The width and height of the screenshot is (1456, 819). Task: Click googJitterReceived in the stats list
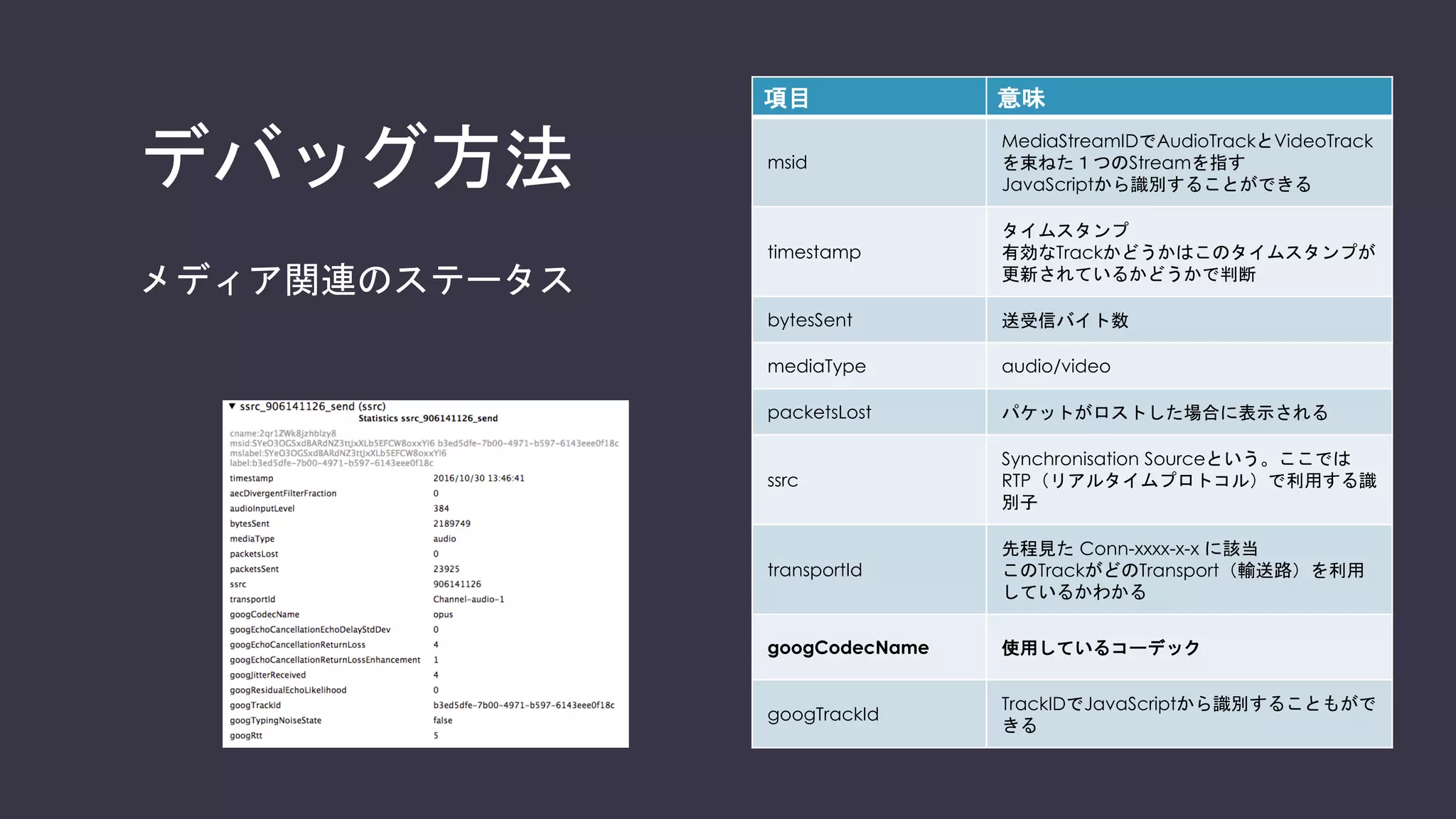[x=267, y=675]
